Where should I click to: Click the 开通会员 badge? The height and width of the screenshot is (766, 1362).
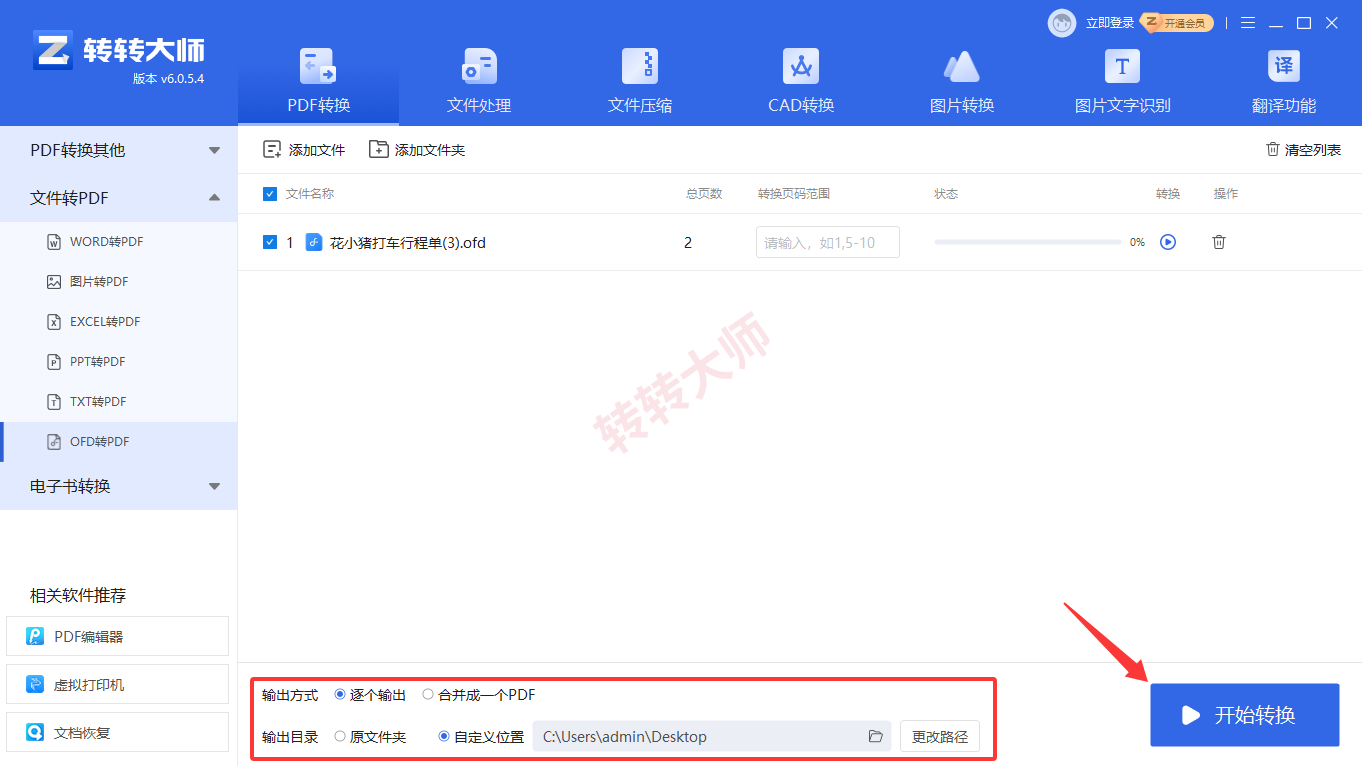1178,23
